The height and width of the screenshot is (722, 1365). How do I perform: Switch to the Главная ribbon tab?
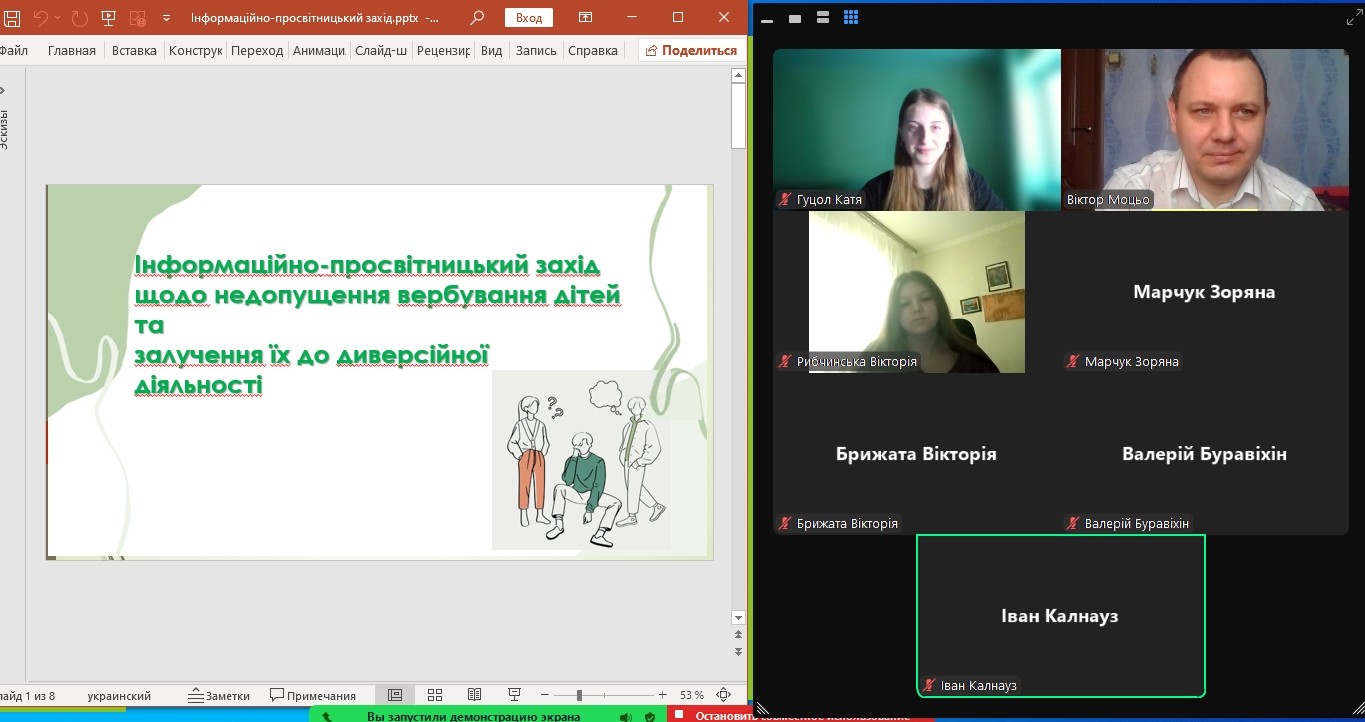tap(72, 50)
